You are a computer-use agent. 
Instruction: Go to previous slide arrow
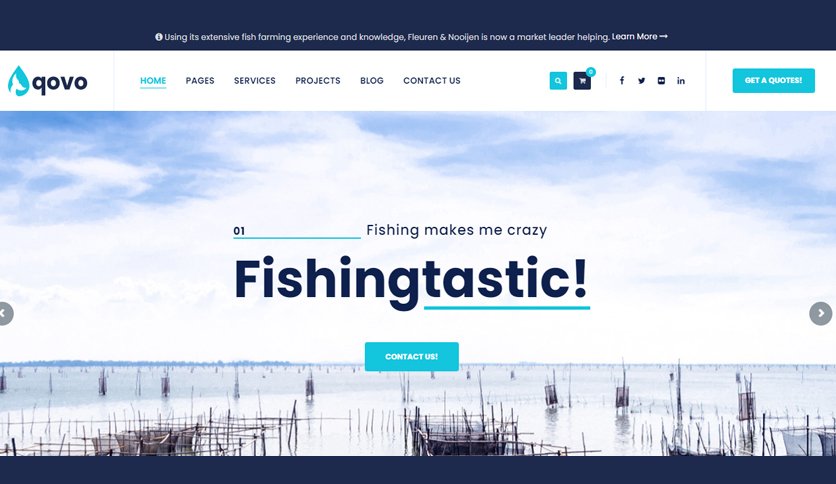point(4,313)
